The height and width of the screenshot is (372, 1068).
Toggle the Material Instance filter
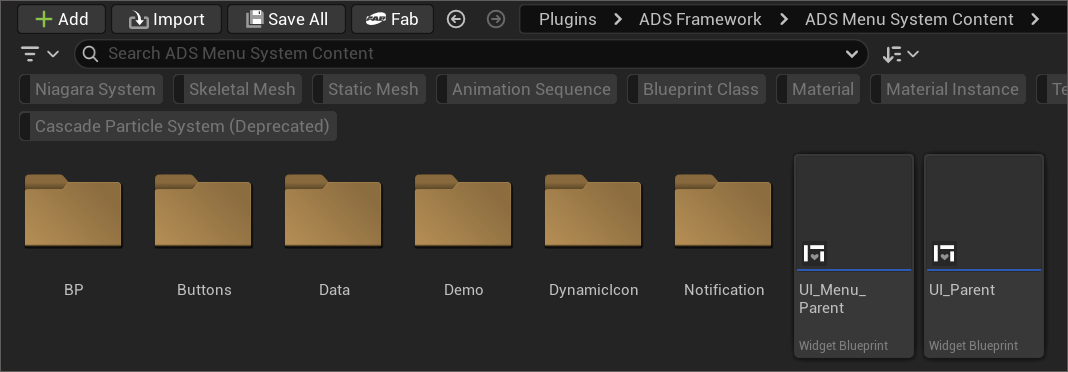(947, 89)
